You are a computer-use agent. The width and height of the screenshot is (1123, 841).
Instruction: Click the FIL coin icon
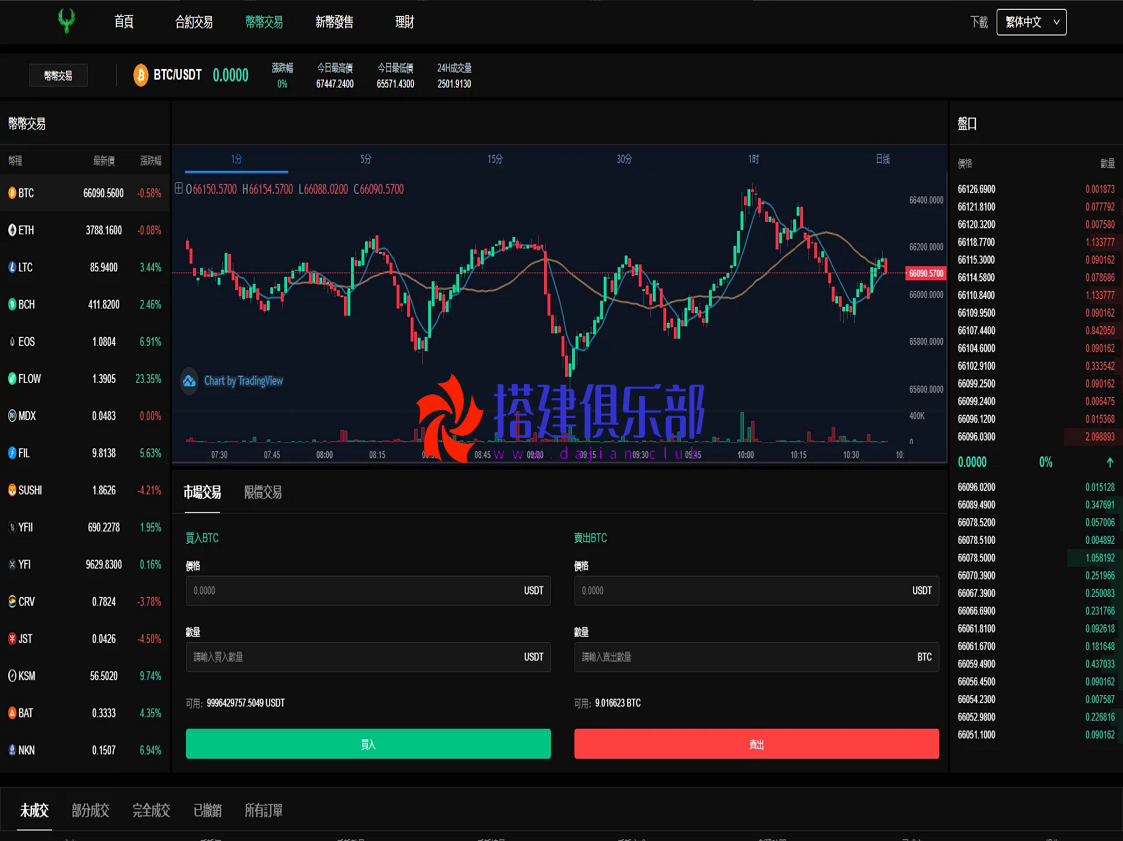(x=12, y=453)
